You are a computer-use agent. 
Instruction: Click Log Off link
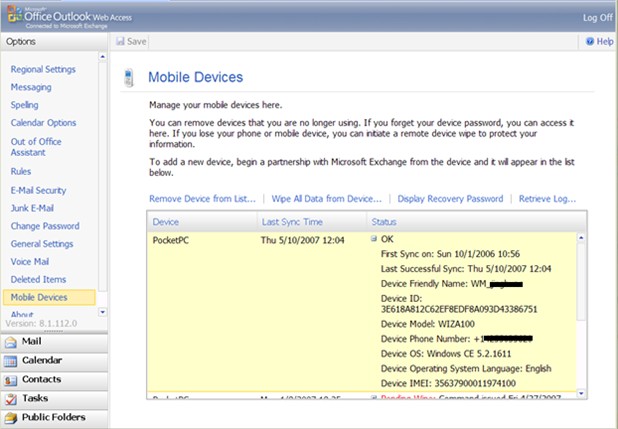598,18
